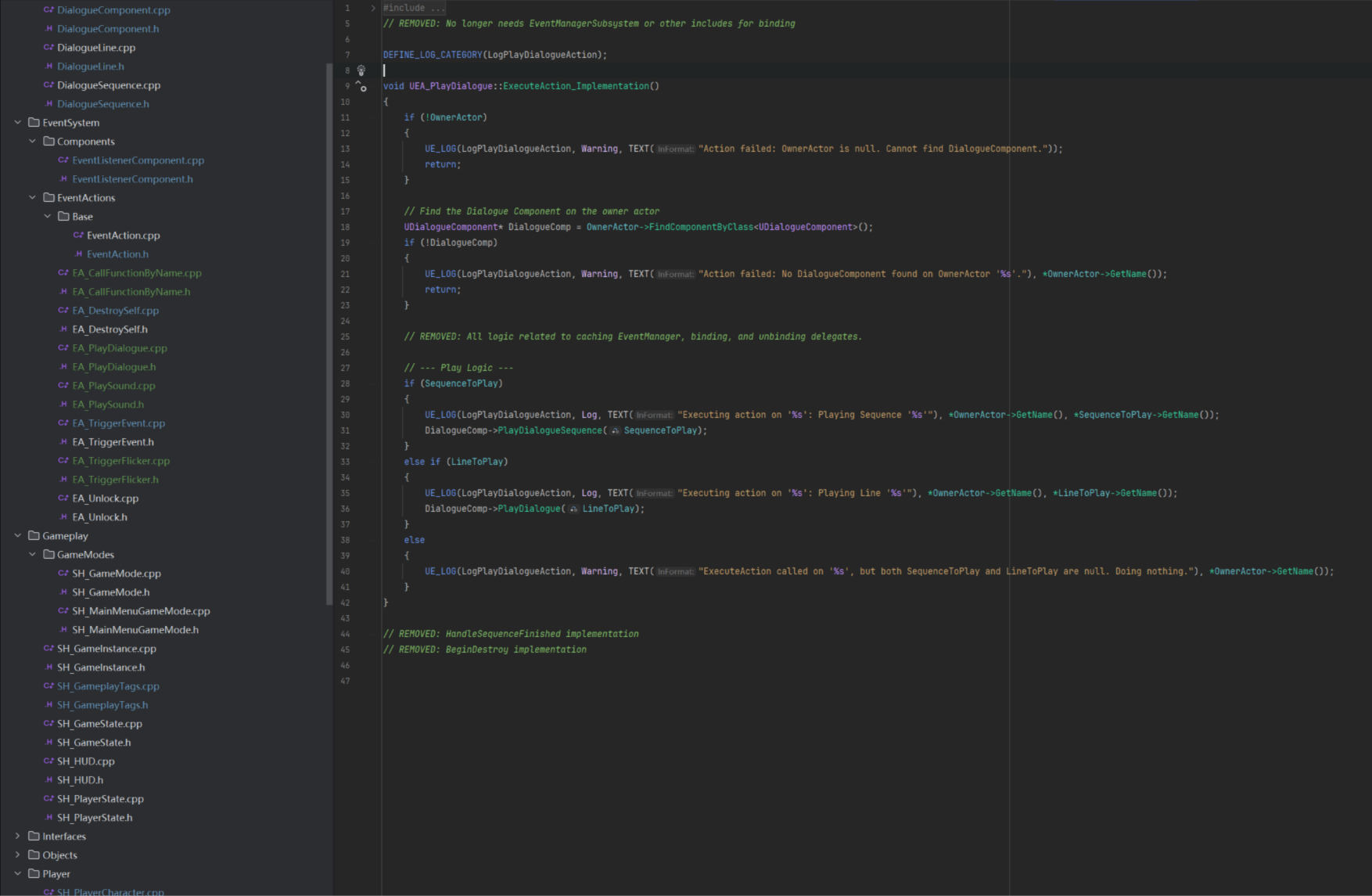Select SH_GameInstance.h in the file tree
Screen dimensions: 1372x896
[x=101, y=668]
